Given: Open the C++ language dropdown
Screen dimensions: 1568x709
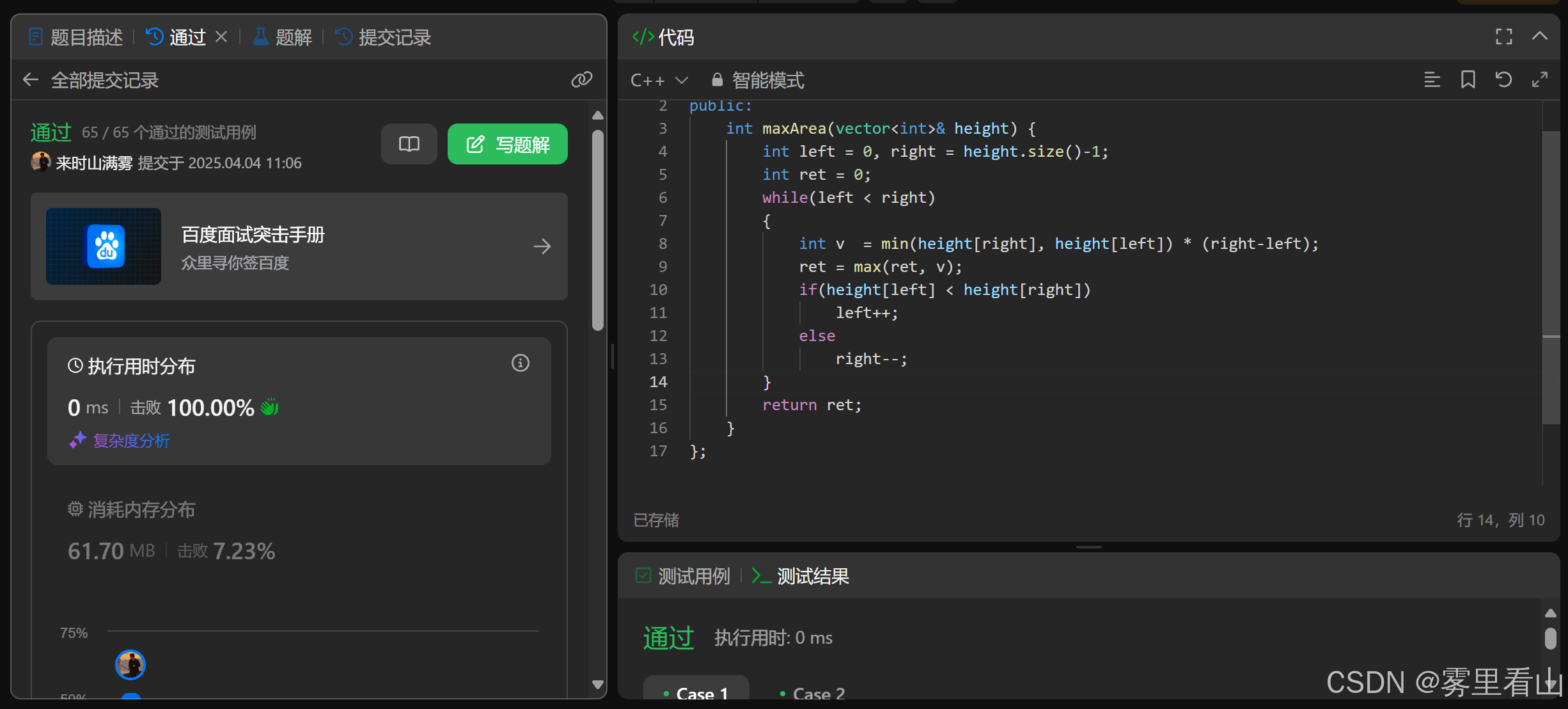Looking at the screenshot, I should (659, 80).
